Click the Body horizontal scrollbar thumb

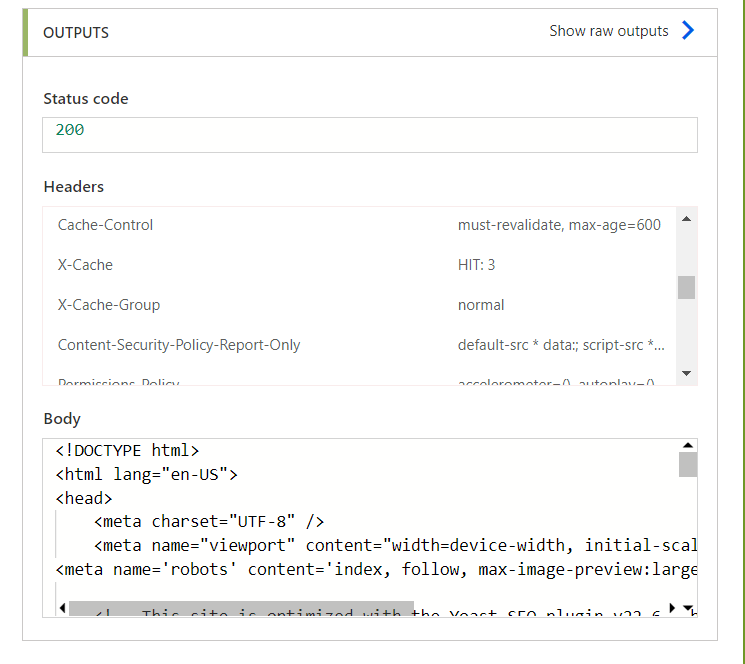pos(241,608)
